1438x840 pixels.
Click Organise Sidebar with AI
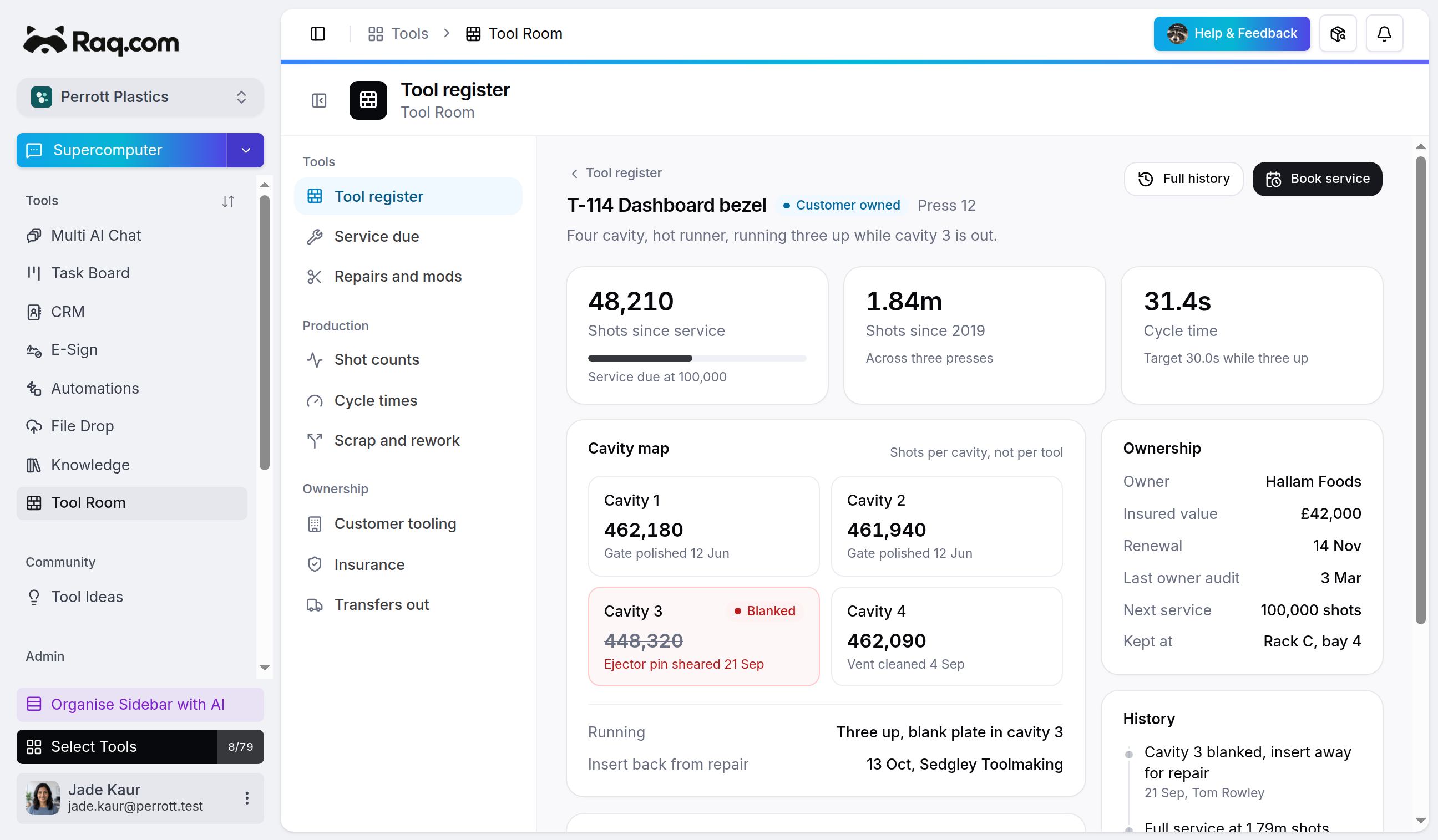(140, 704)
